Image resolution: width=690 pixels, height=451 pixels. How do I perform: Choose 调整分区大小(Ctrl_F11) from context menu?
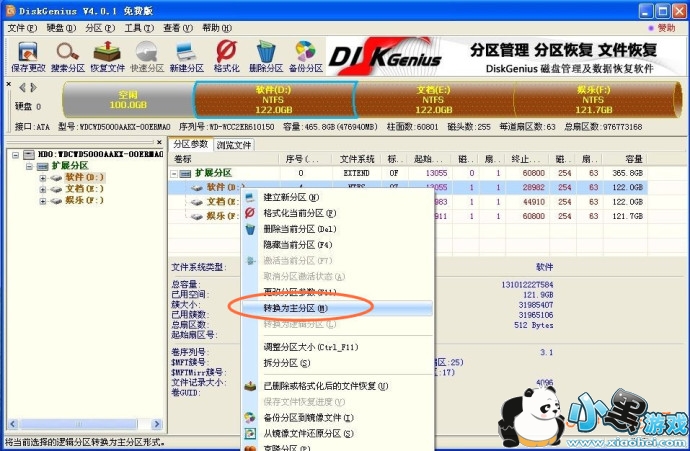tap(338, 347)
